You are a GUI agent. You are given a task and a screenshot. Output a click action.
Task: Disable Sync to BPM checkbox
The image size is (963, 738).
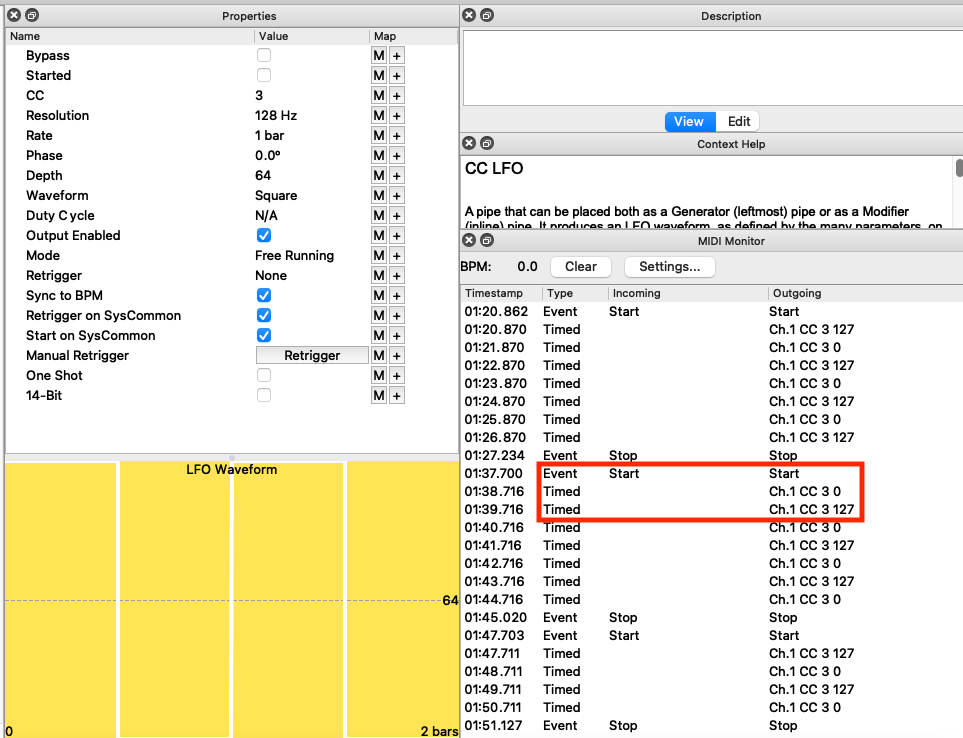(x=264, y=295)
